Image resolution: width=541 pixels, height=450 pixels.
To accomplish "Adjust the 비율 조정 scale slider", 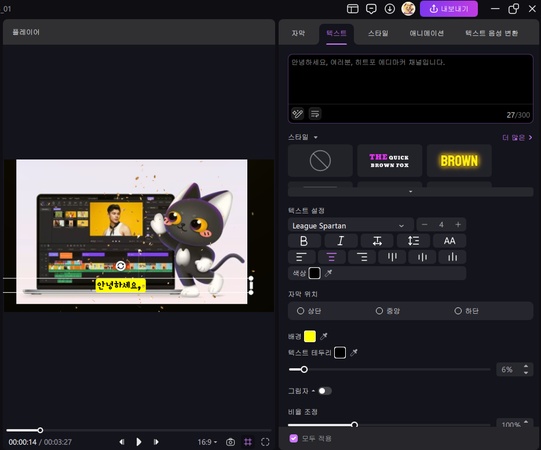I will click(x=354, y=425).
